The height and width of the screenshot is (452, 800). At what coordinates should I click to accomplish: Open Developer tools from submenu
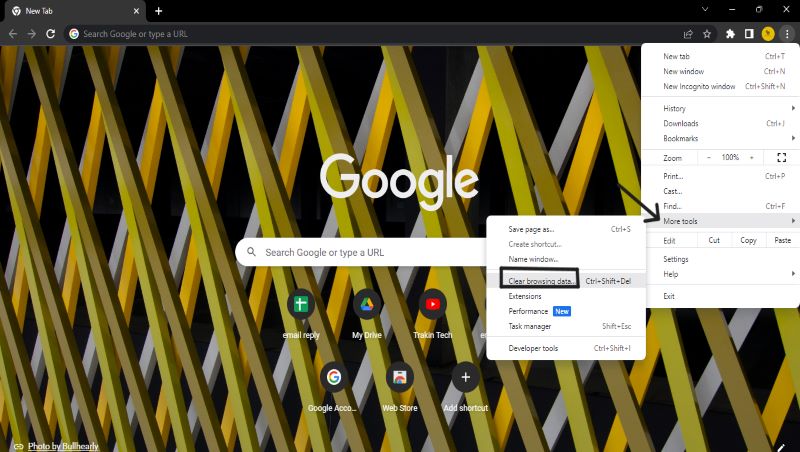[566, 348]
